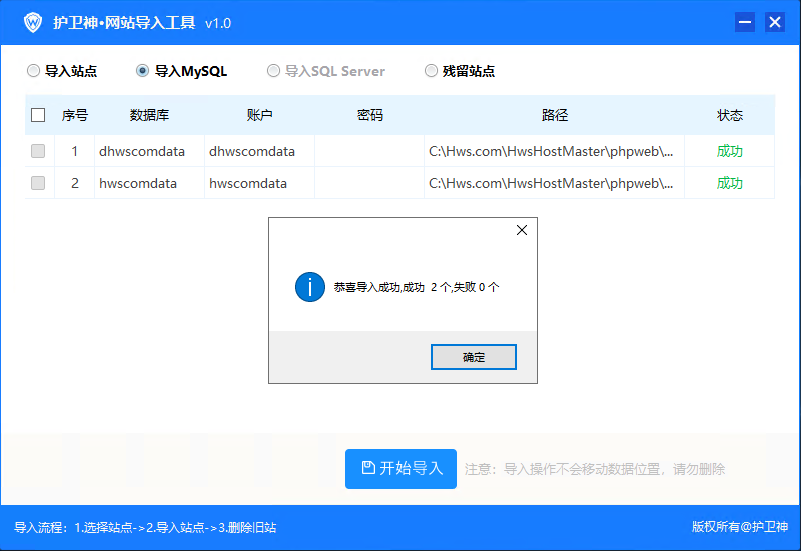Toggle the select-all checkbox in header

(38, 115)
